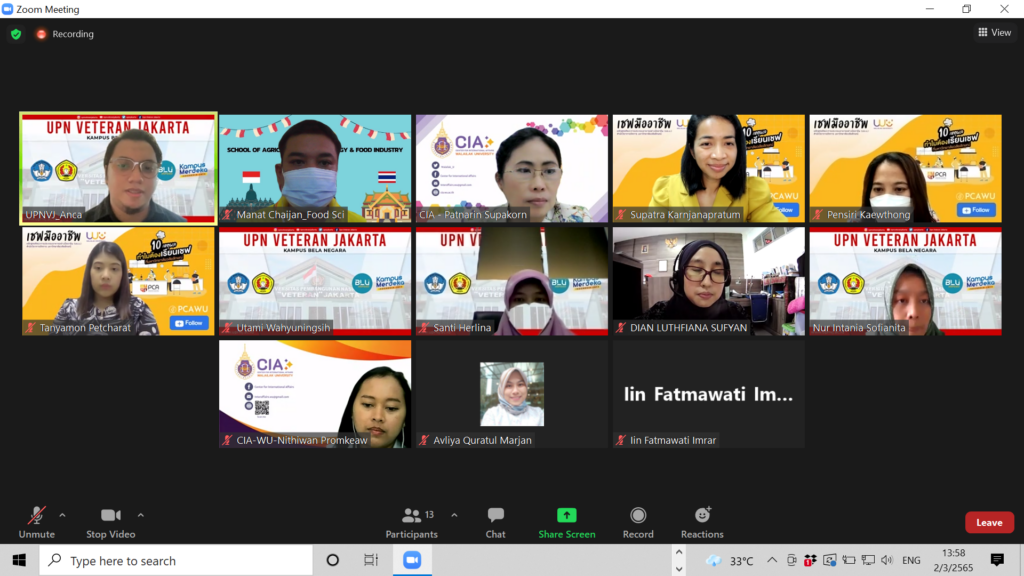The width and height of the screenshot is (1024, 576).
Task: Start recording with Record button
Action: pos(638,521)
